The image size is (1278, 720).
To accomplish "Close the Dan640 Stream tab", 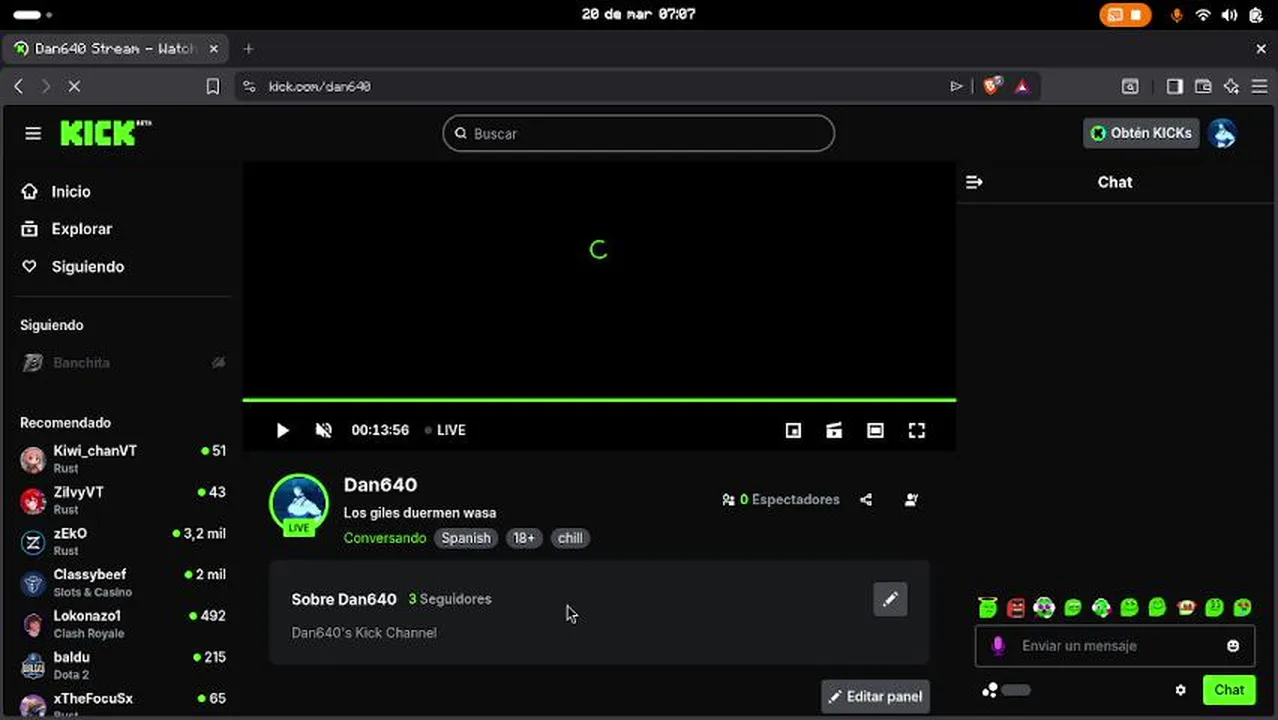I will 213,48.
